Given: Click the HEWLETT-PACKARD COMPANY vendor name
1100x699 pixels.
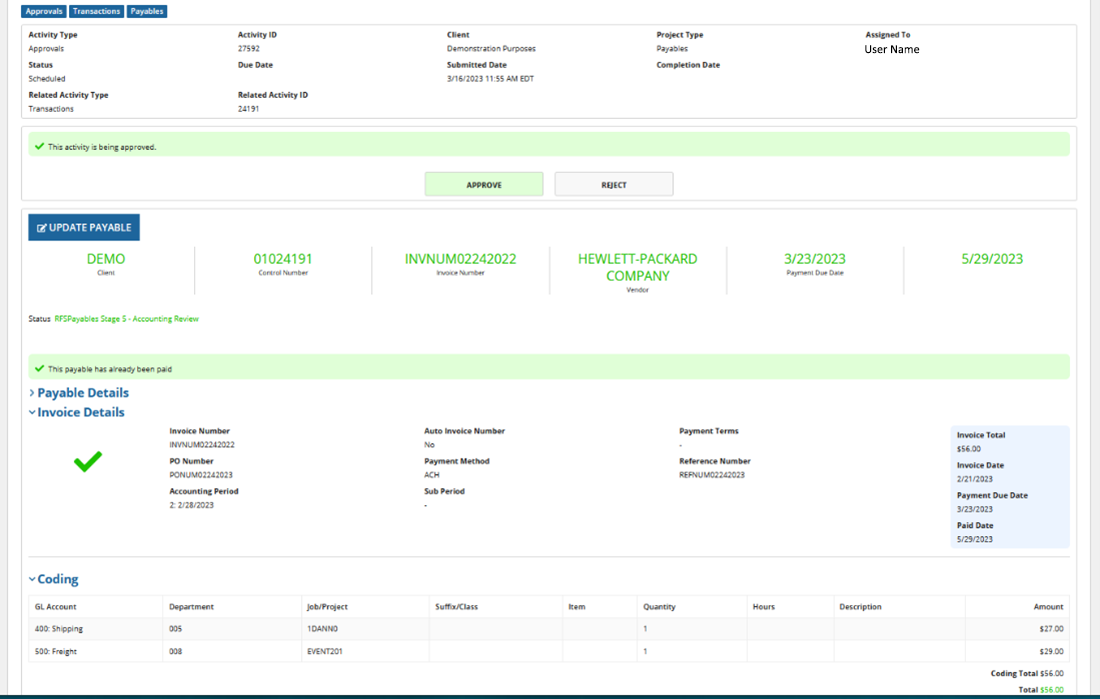Looking at the screenshot, I should click(637, 267).
